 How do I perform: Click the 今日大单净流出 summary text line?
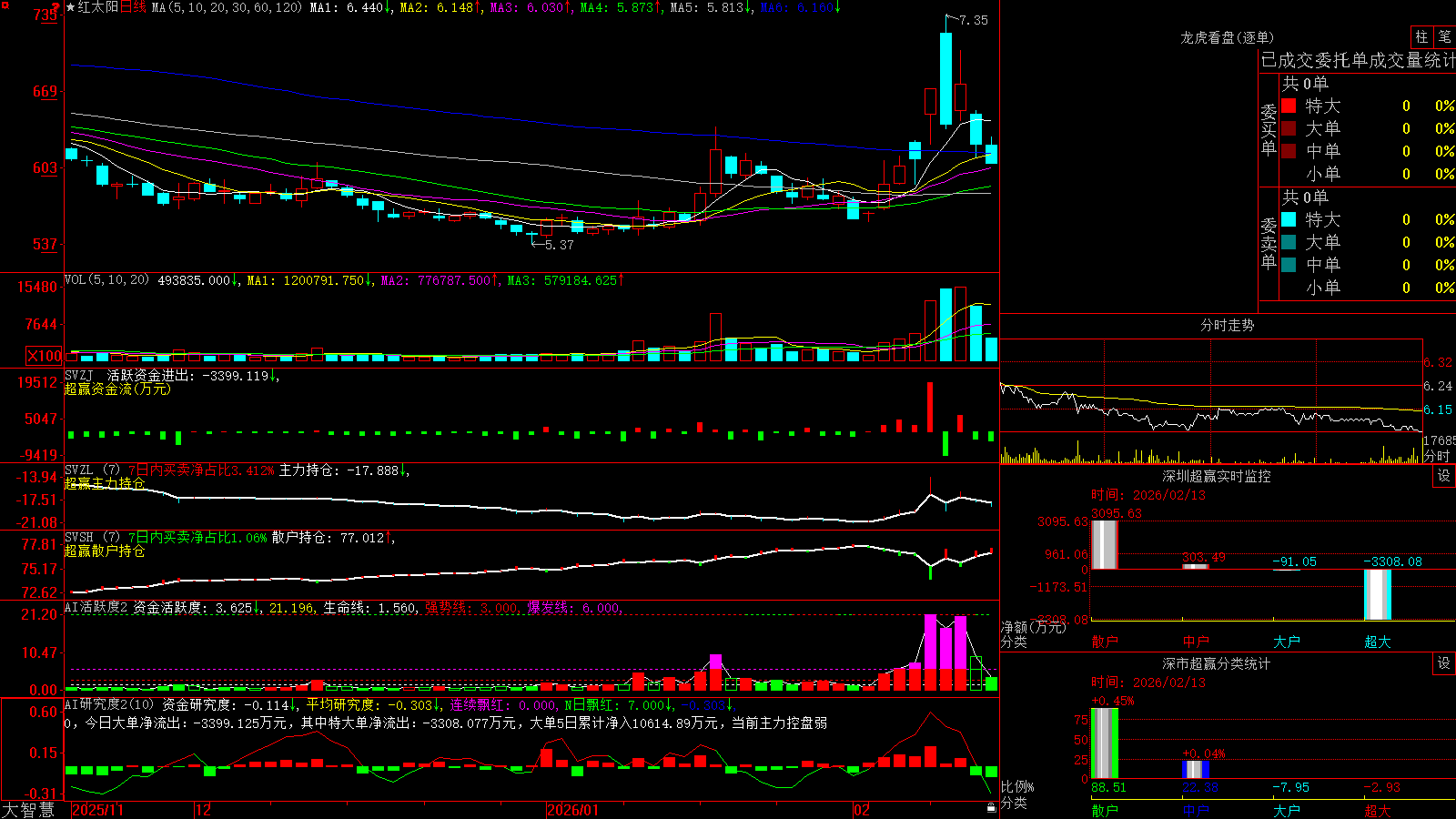point(446,723)
